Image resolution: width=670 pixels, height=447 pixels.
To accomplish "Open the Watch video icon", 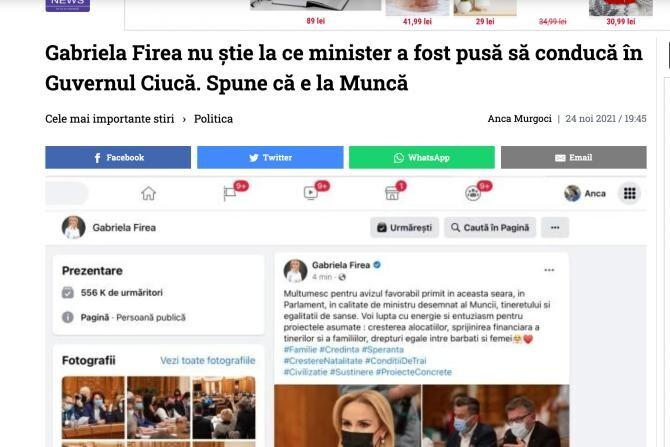I will click(x=311, y=194).
